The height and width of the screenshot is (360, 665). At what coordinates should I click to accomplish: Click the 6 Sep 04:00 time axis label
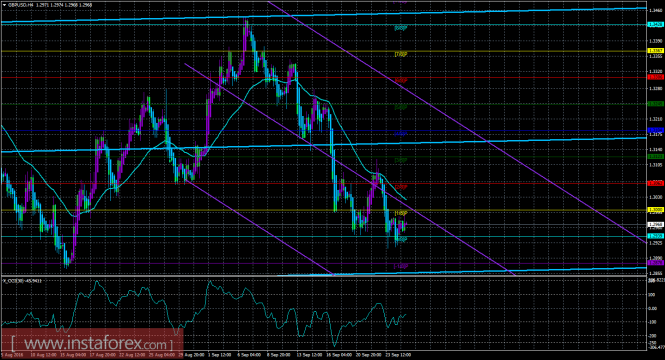pos(249,354)
